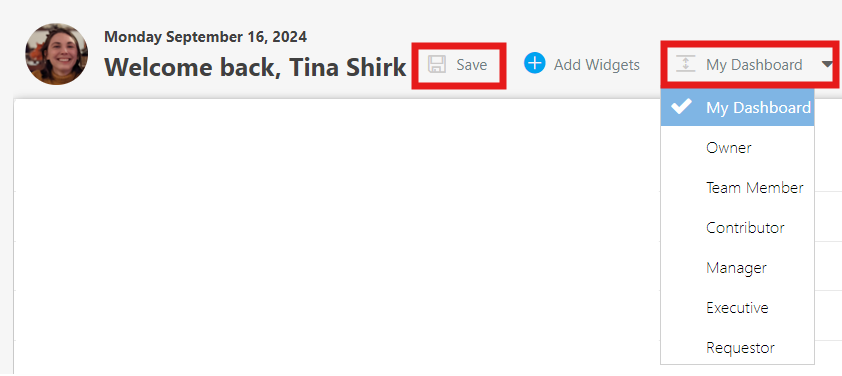Viewport: 842px width, 376px height.
Task: Click the checkmark icon on My Dashboard option
Action: [681, 107]
